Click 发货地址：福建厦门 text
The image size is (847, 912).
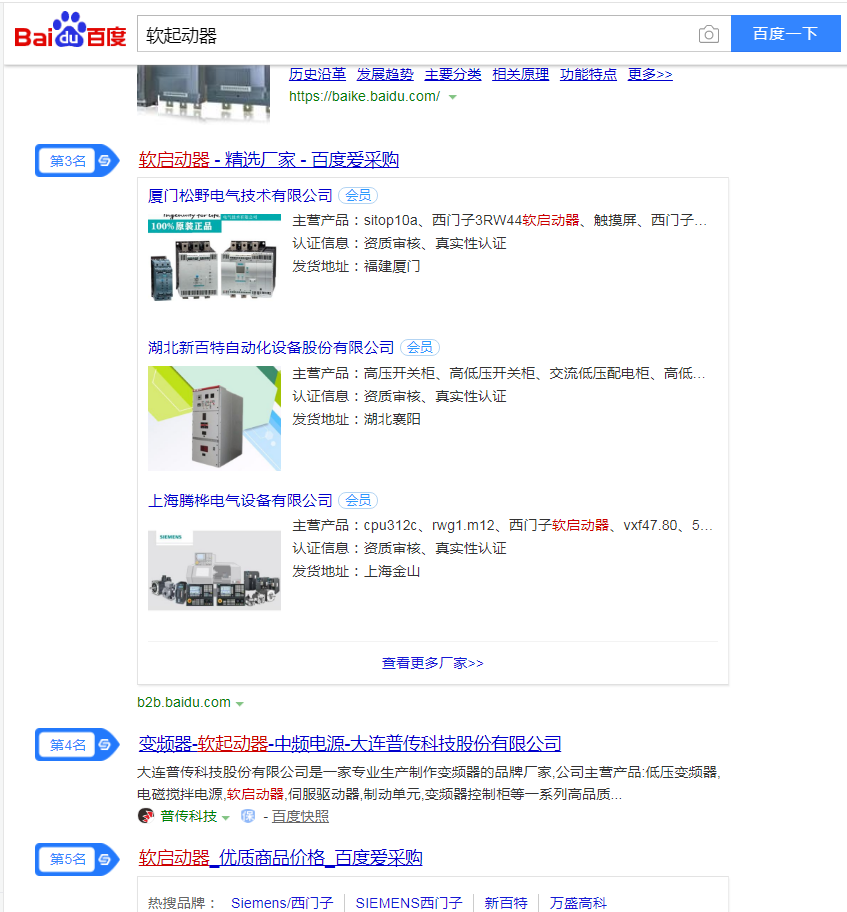(356, 266)
